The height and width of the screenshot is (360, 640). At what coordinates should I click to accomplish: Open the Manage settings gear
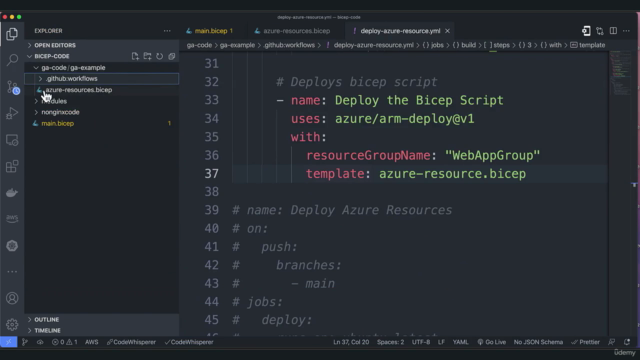12,324
